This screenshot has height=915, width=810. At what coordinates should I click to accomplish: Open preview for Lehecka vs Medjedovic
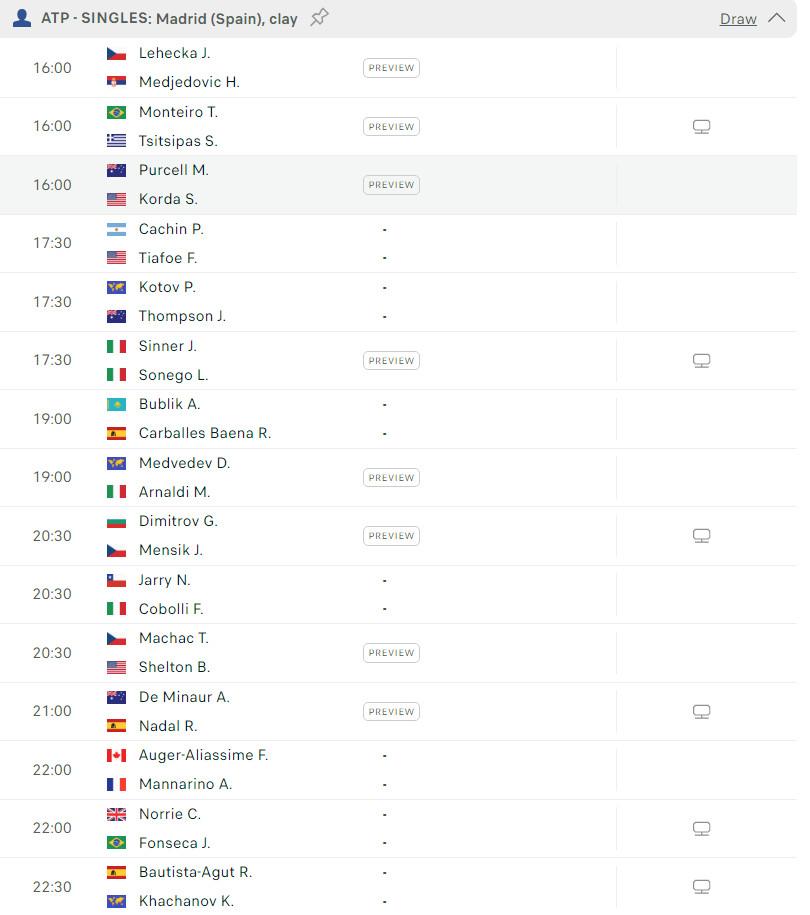pos(391,68)
